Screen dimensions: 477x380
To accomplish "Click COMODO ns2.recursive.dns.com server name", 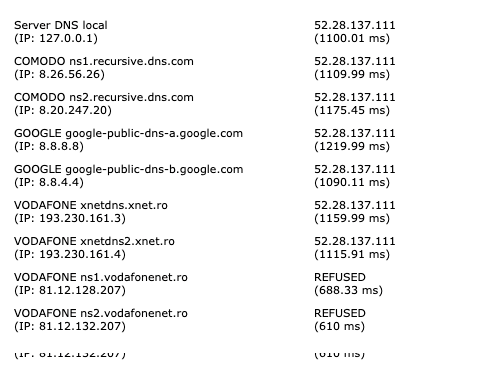I will pos(104,97).
